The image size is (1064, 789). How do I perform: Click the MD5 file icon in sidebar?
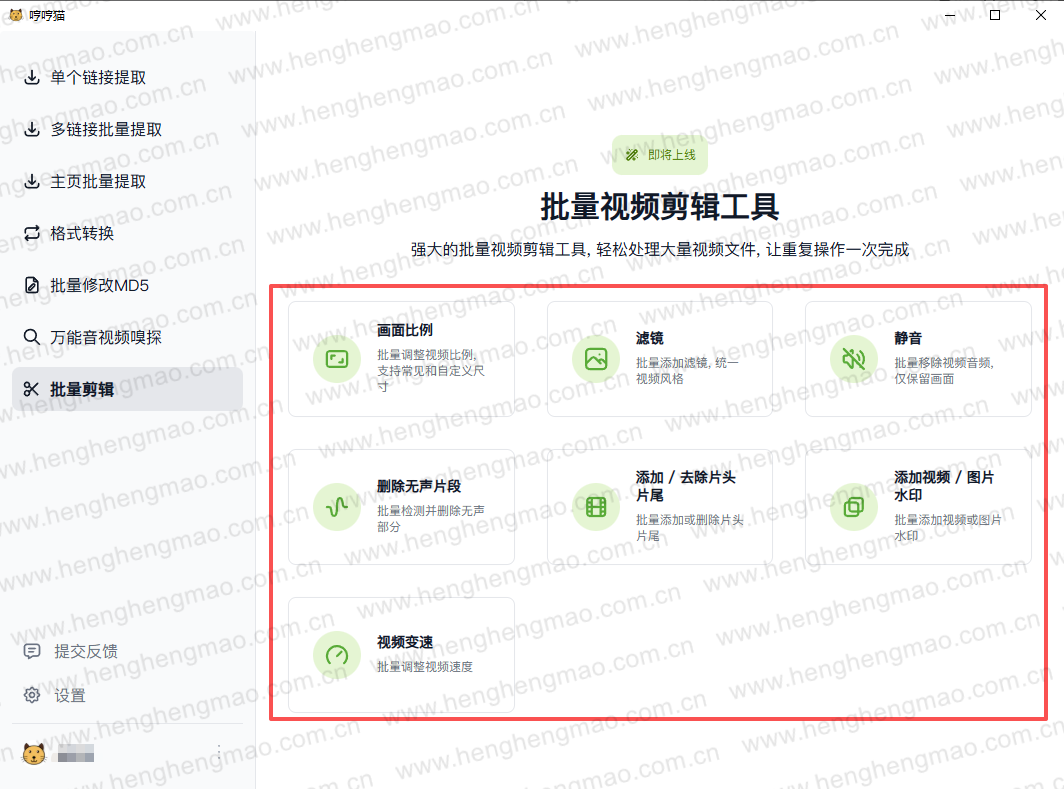(x=32, y=285)
